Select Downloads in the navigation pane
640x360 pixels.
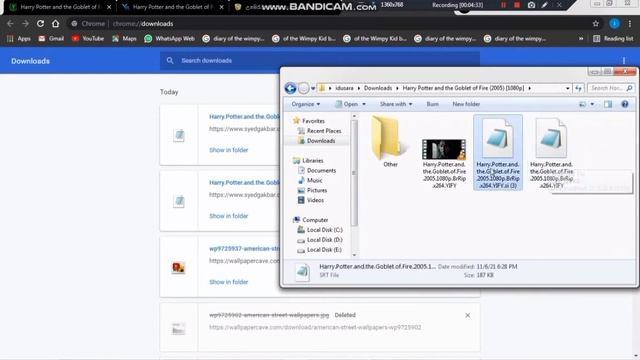pos(316,141)
